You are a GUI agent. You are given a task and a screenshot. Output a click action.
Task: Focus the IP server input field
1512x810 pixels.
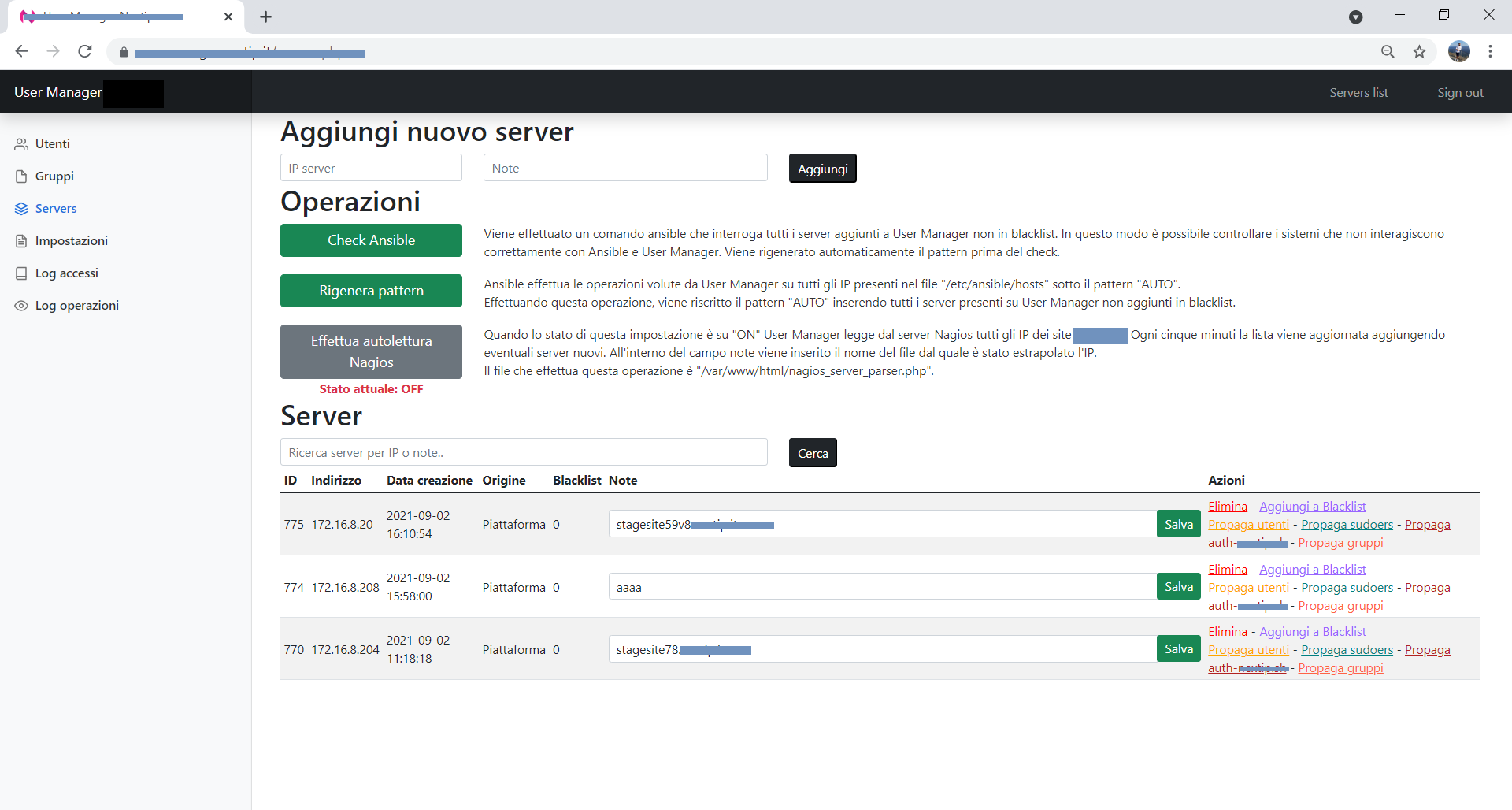click(371, 168)
